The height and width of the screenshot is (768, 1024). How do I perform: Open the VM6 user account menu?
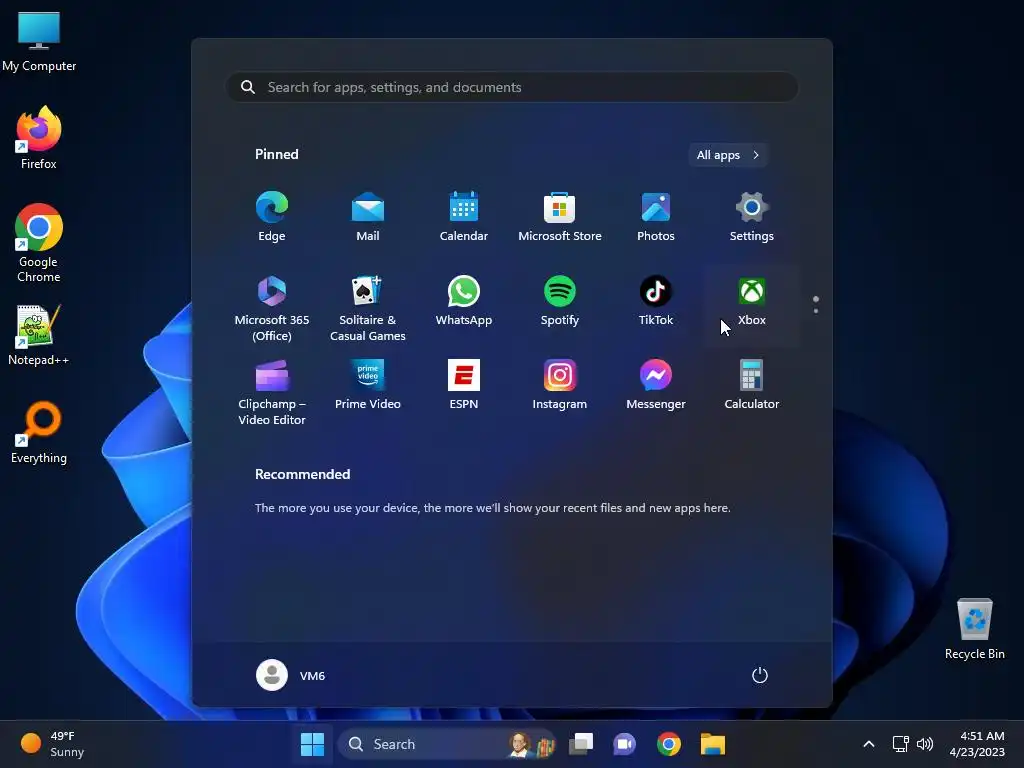291,675
